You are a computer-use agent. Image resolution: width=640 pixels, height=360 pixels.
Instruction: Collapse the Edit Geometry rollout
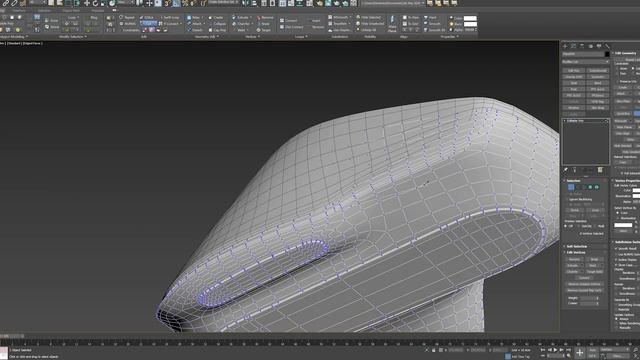626,53
